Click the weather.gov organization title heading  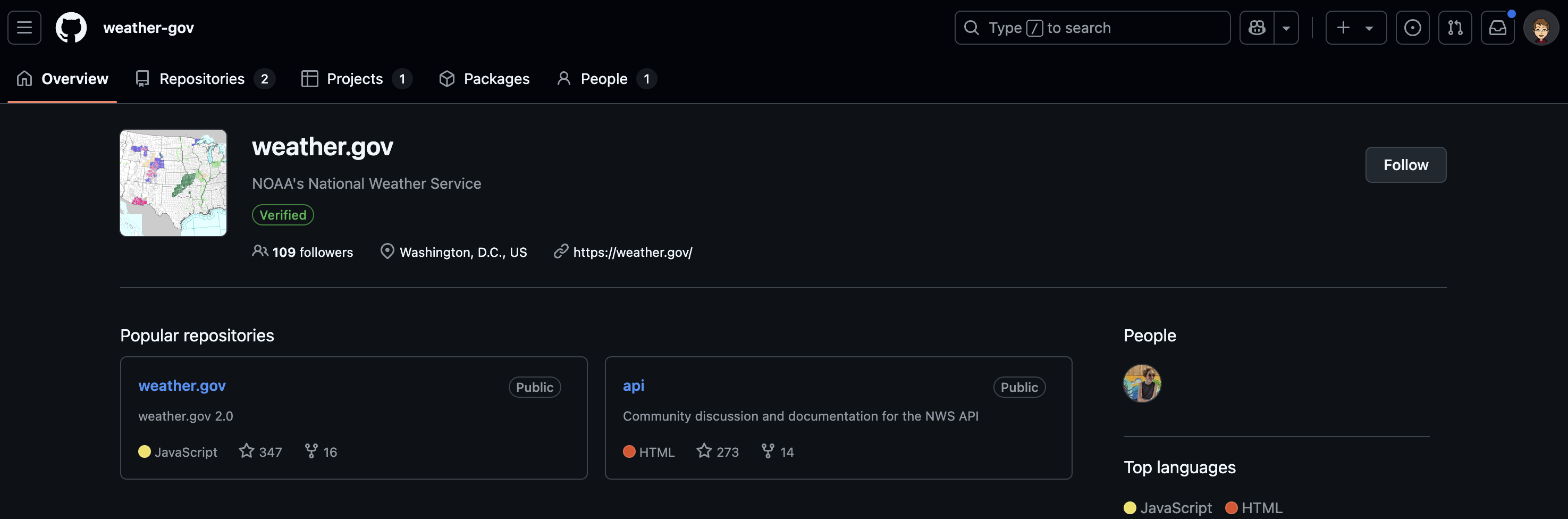323,146
